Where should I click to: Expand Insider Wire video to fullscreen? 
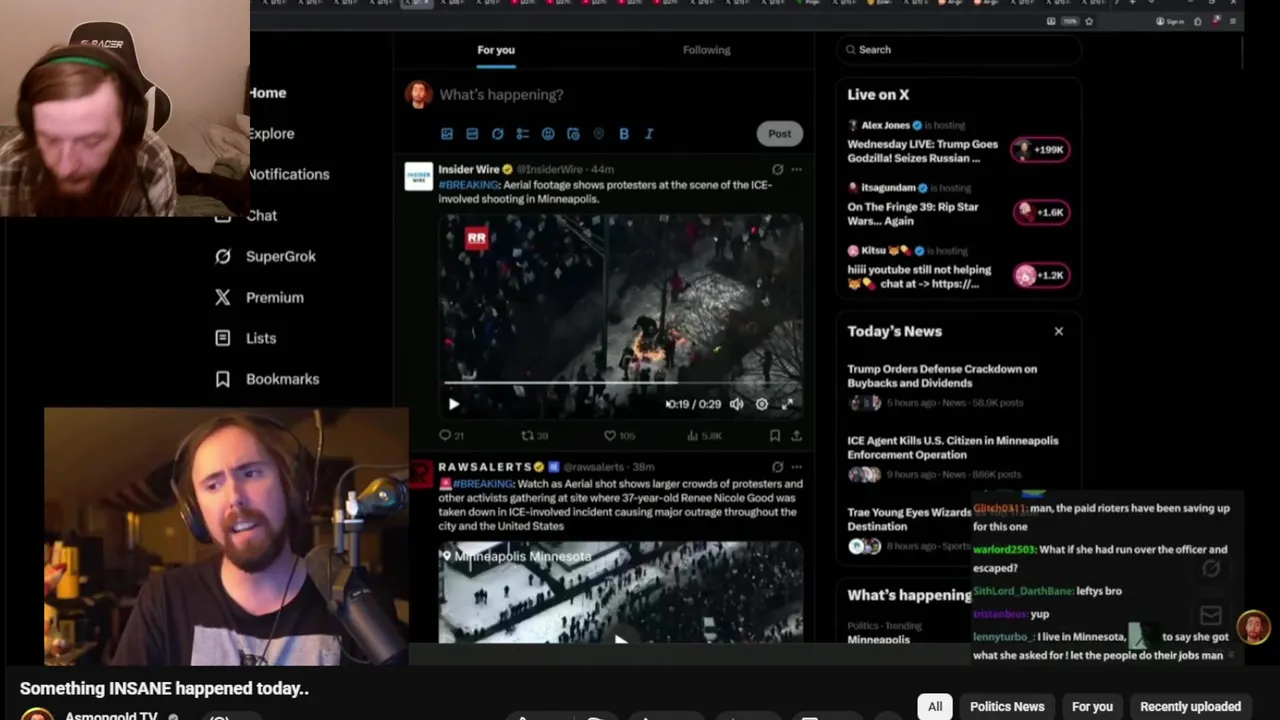787,404
